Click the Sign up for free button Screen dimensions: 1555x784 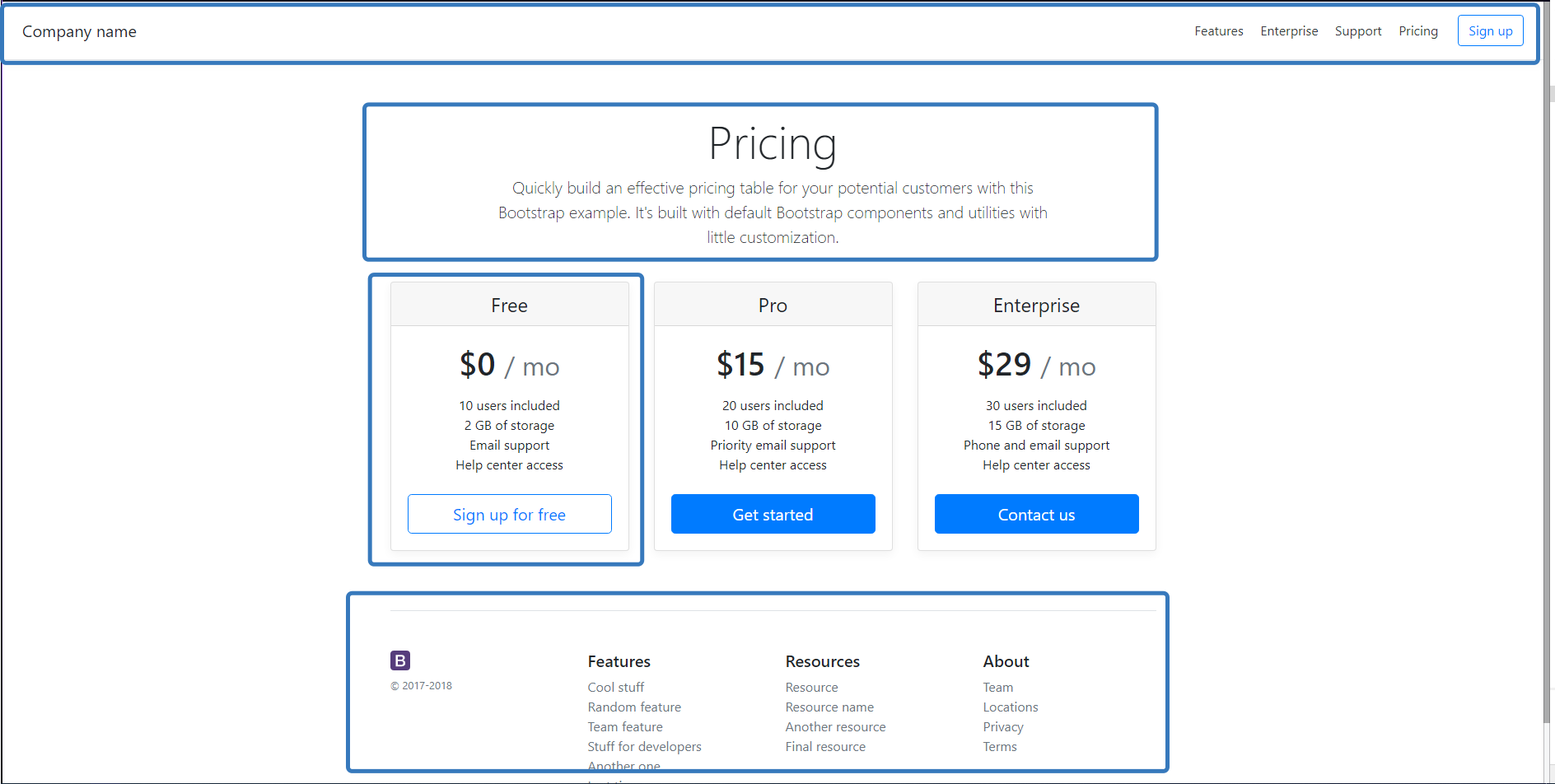(509, 514)
